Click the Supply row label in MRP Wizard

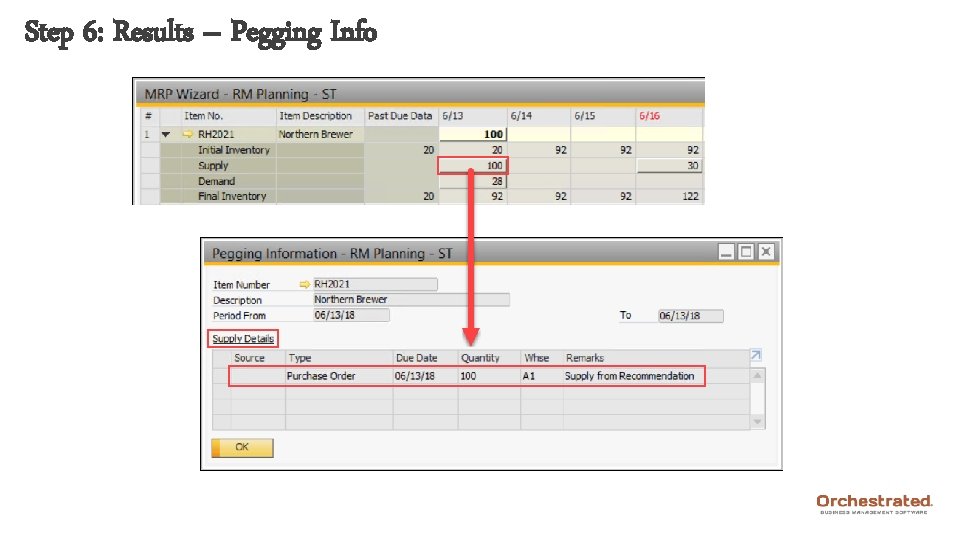pos(213,165)
